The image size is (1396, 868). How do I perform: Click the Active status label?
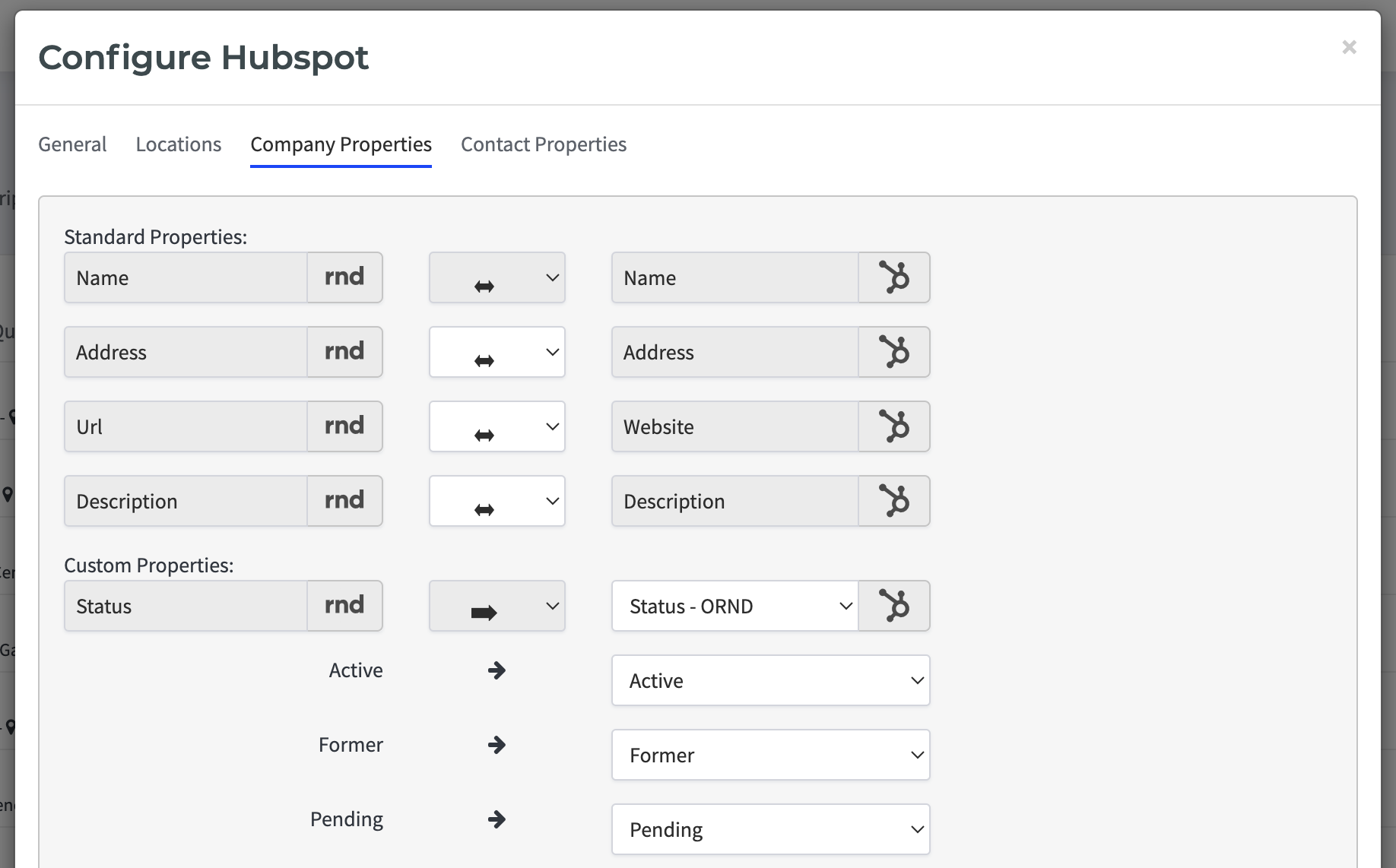pos(356,670)
